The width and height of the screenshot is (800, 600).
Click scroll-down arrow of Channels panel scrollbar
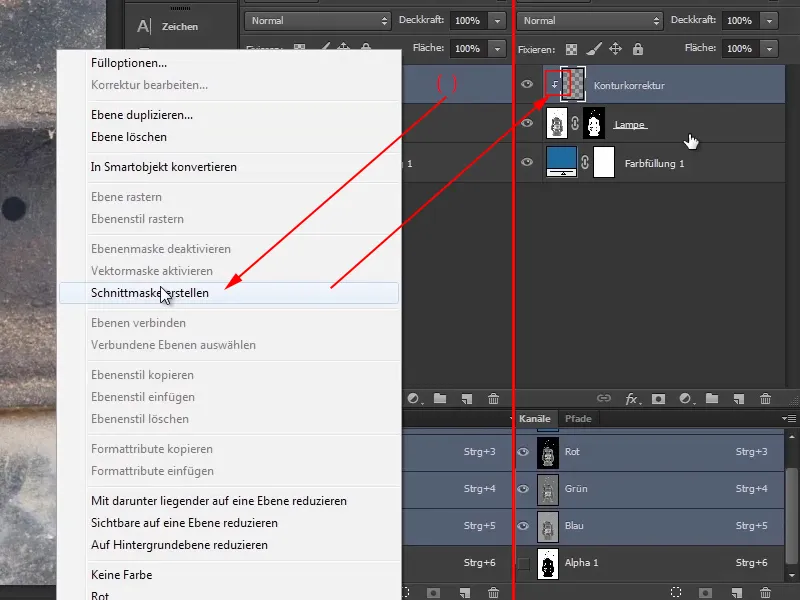(x=791, y=576)
